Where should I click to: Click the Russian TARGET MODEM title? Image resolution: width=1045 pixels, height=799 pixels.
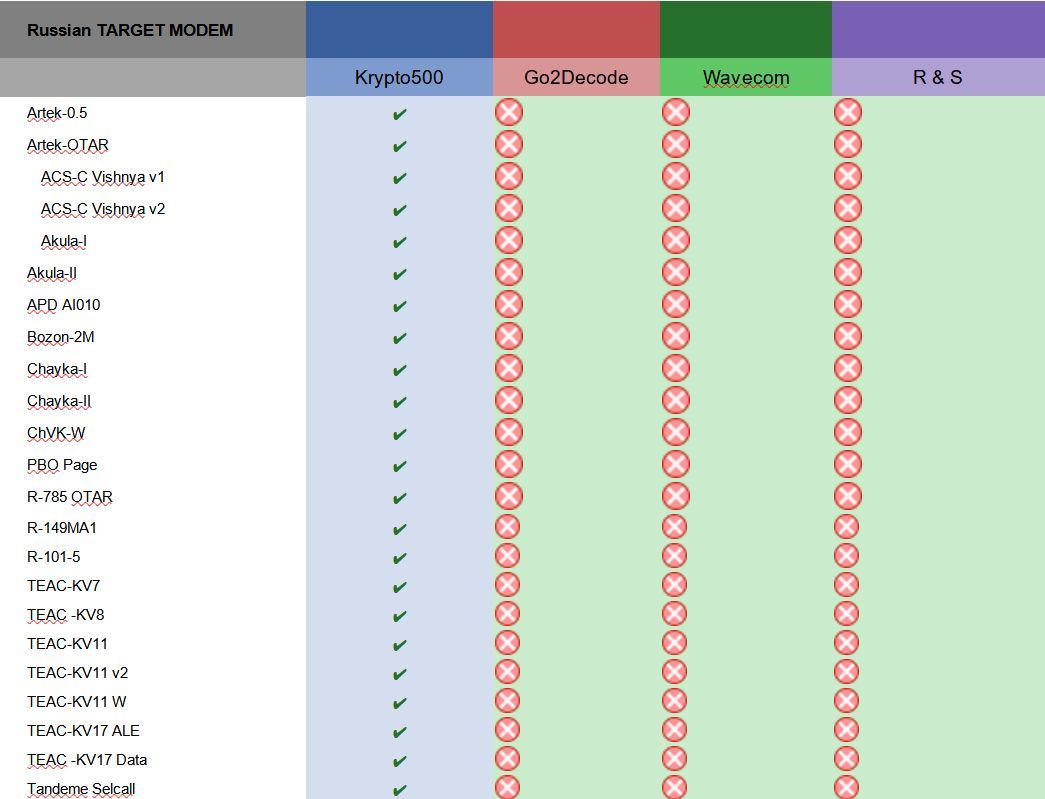[x=130, y=30]
